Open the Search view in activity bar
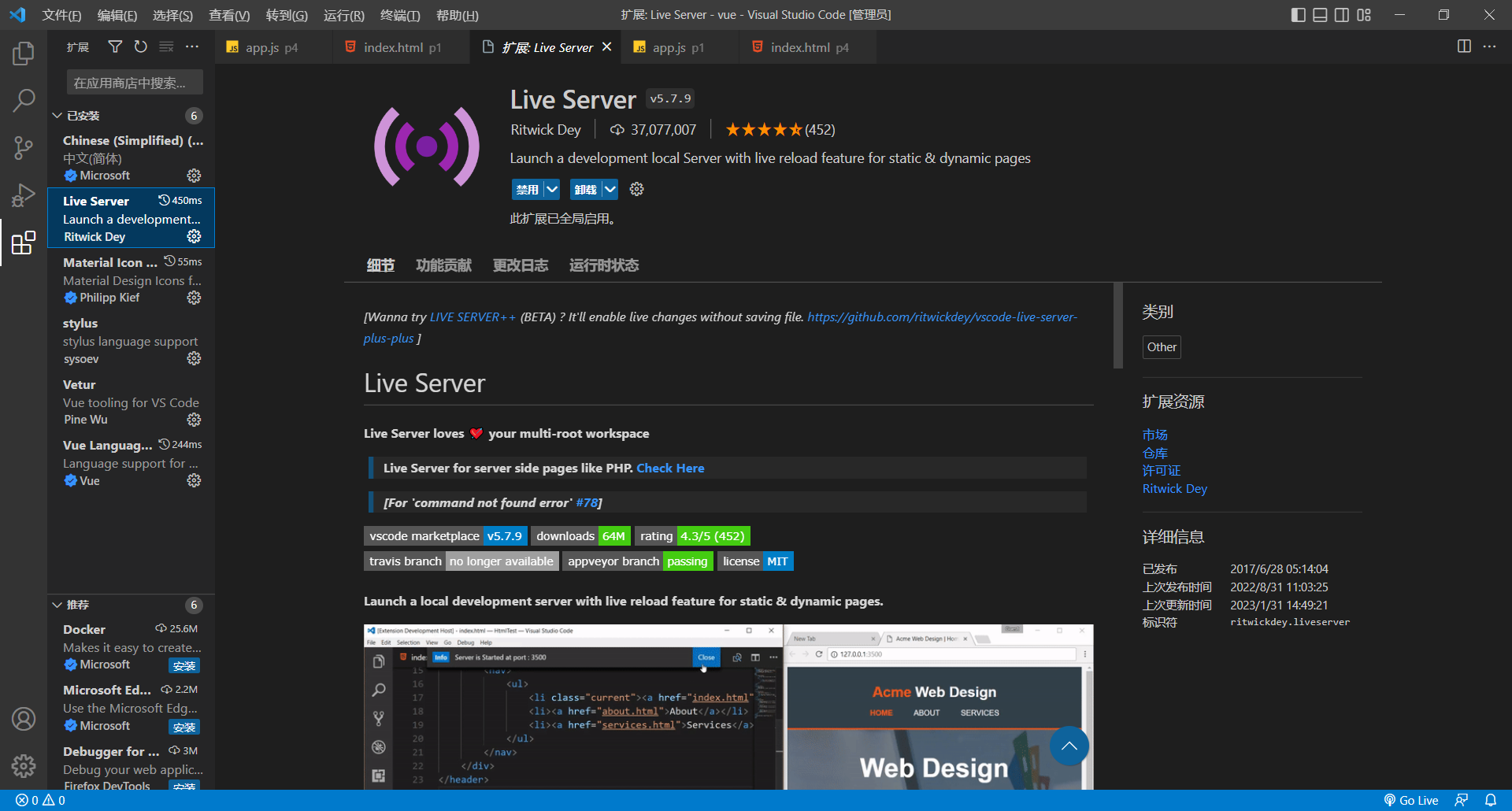Viewport: 1512px width, 811px height. click(x=24, y=100)
